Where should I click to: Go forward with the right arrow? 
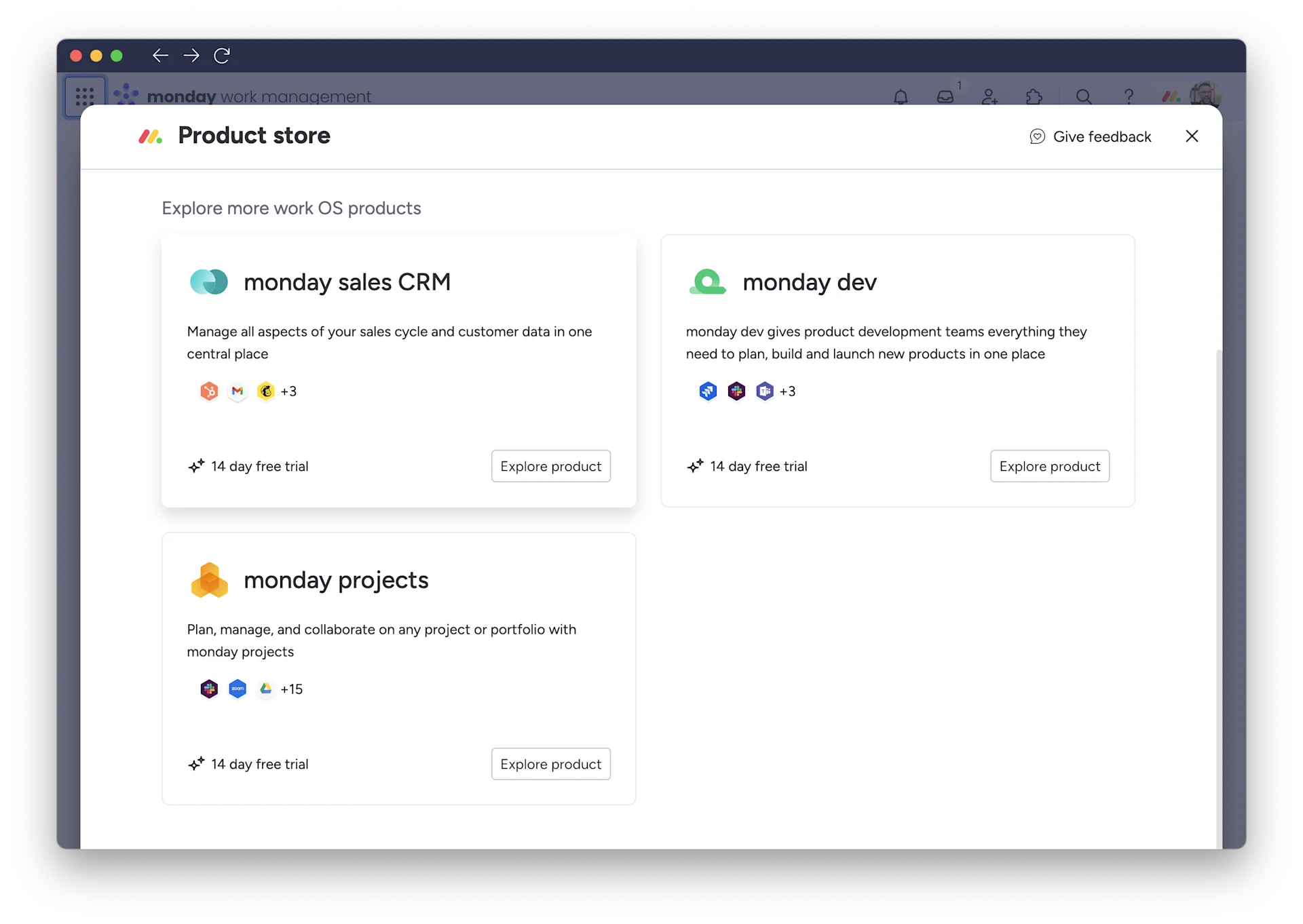click(x=191, y=56)
